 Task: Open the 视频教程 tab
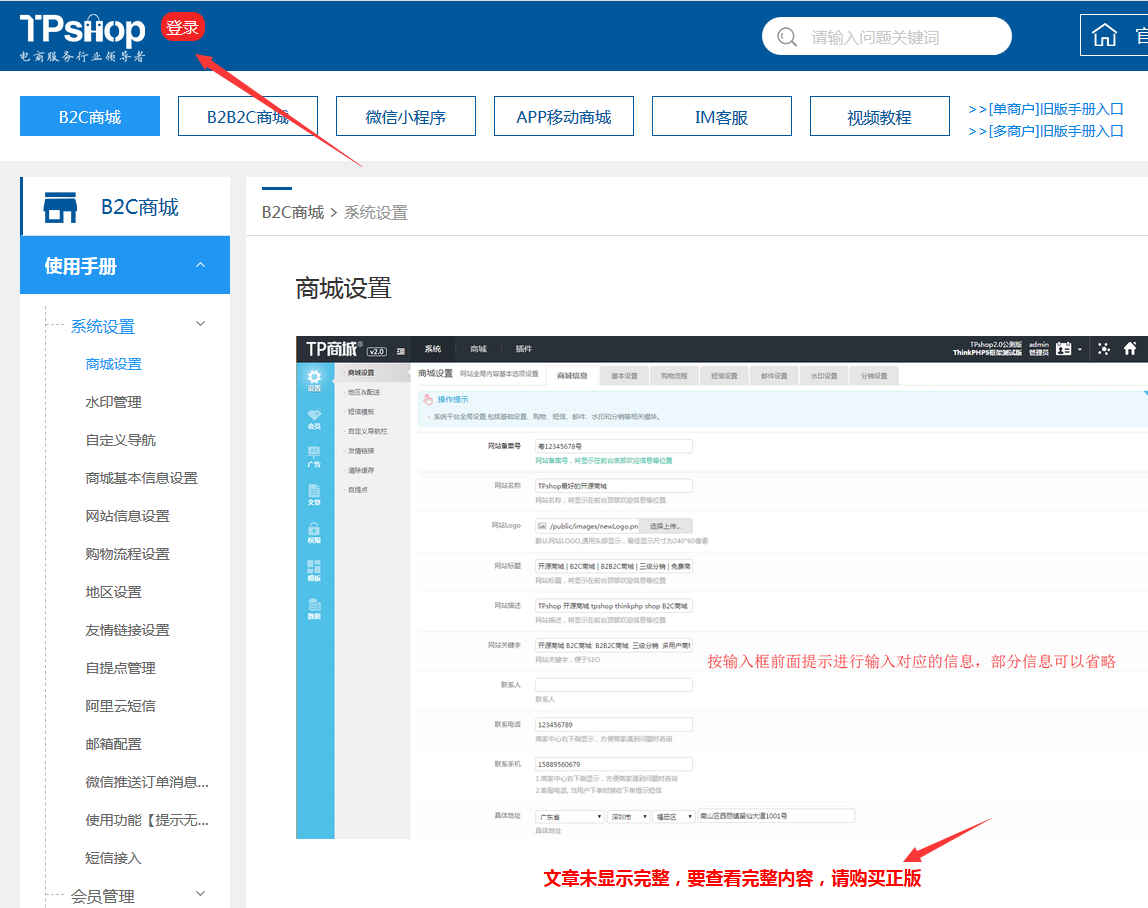pyautogui.click(x=880, y=117)
